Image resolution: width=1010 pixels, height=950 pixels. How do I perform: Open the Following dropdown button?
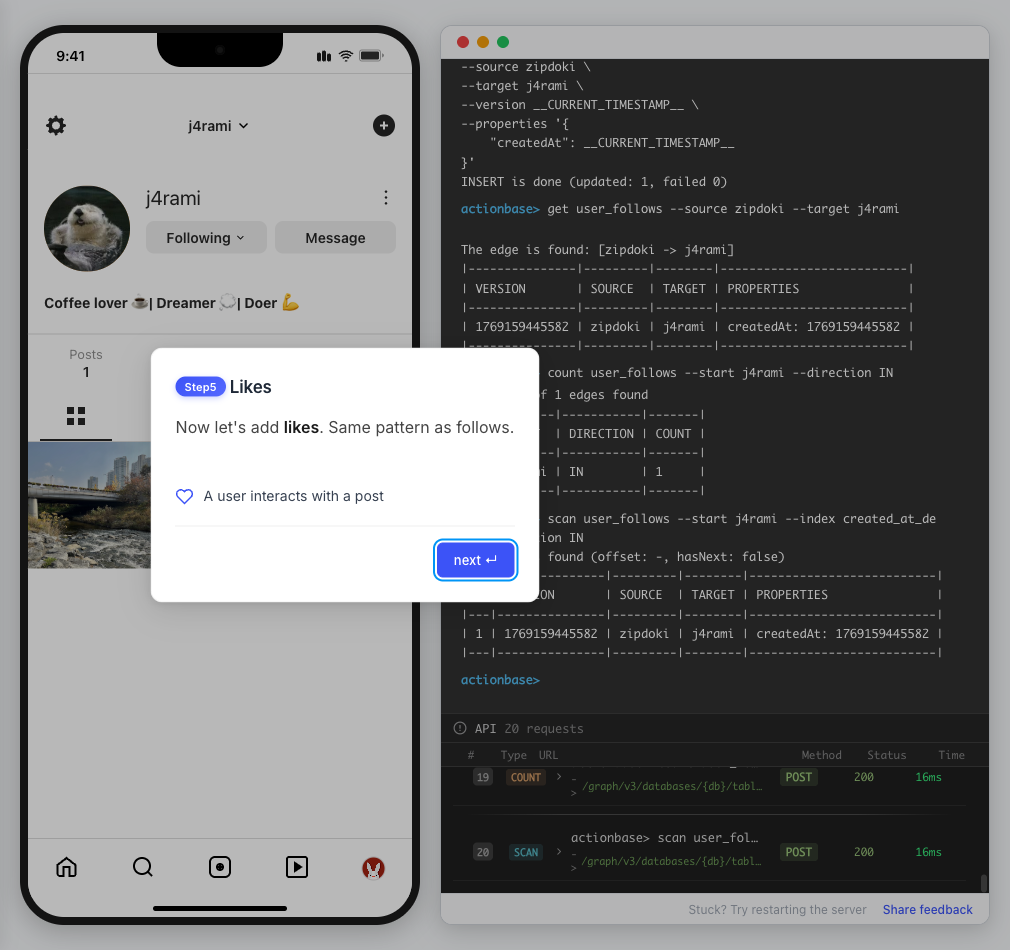pos(206,238)
